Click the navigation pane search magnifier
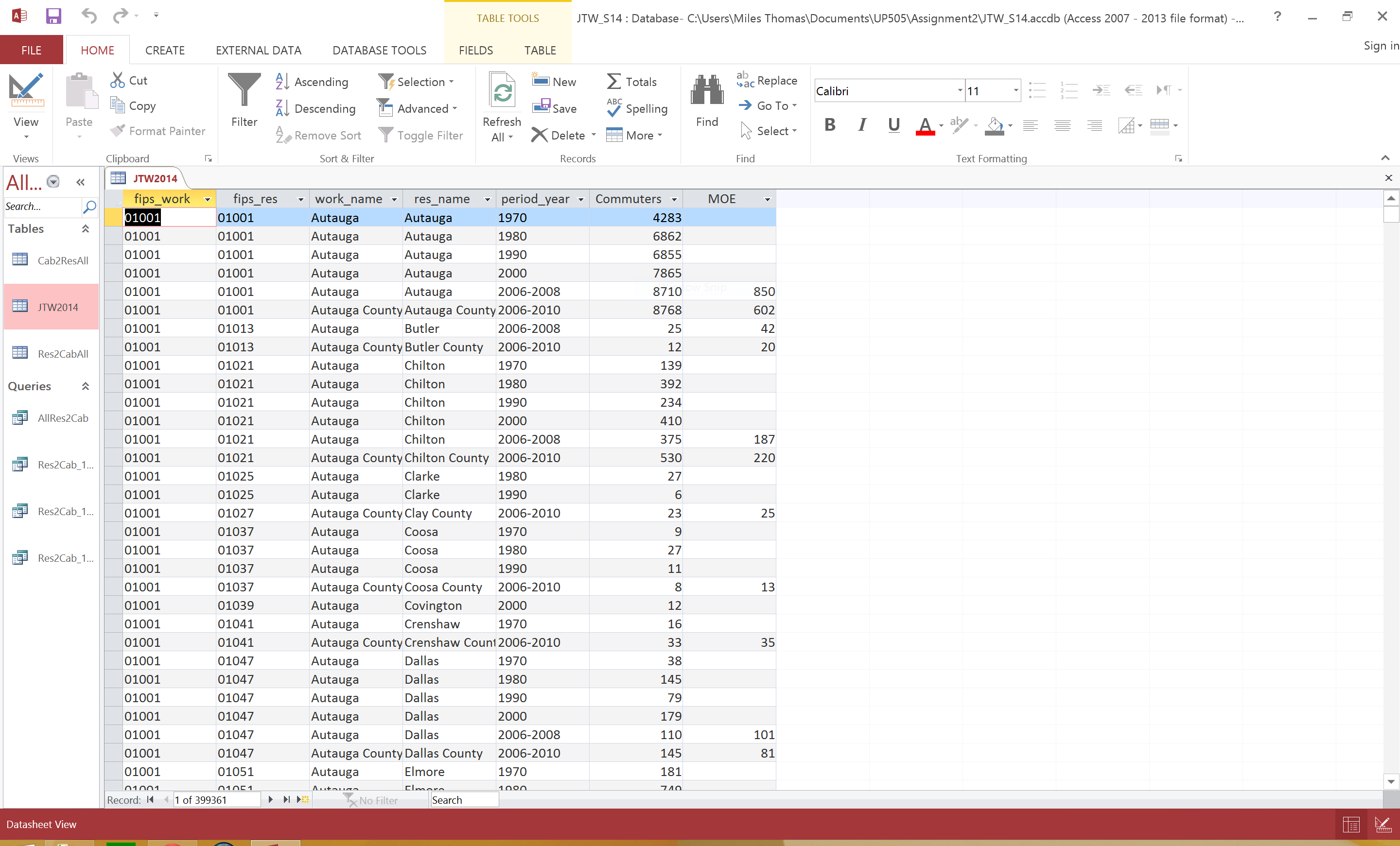The height and width of the screenshot is (846, 1400). click(x=90, y=207)
